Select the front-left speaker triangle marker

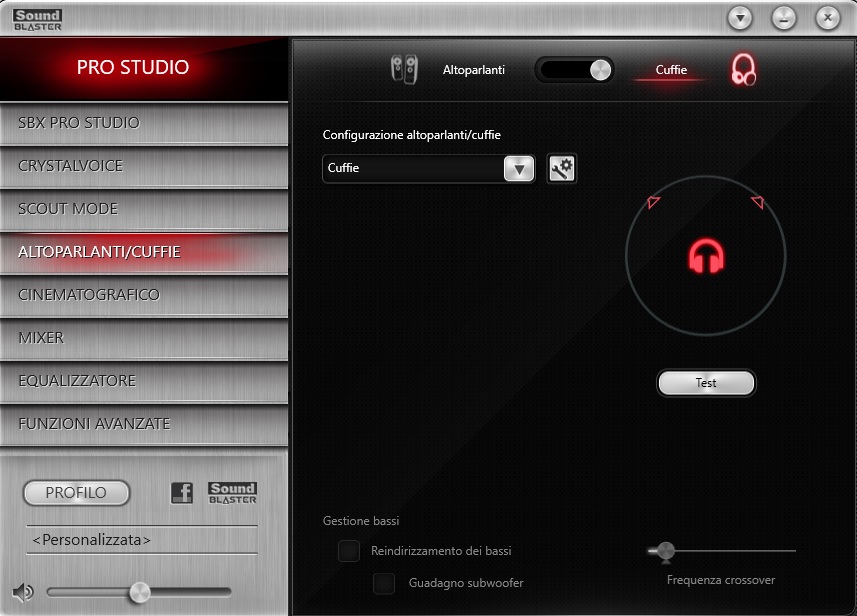point(653,202)
